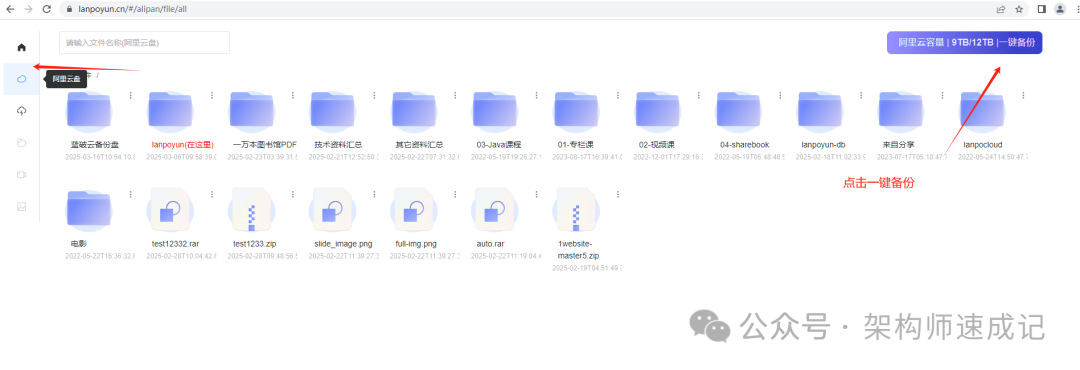Click the share icon in the address bar
Screen dimensions: 1080x370
(x=1000, y=9)
